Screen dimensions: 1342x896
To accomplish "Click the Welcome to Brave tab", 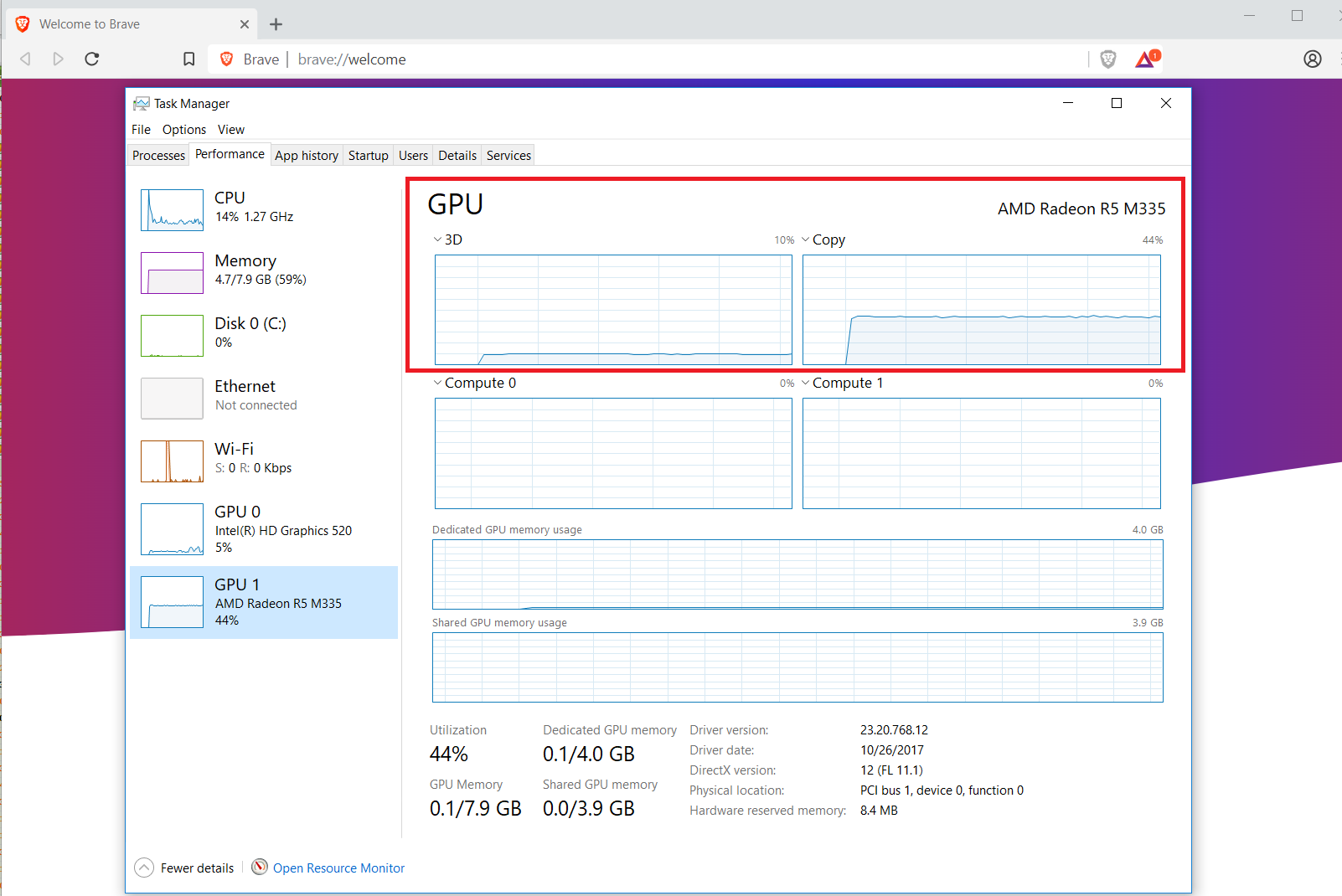I will point(132,24).
